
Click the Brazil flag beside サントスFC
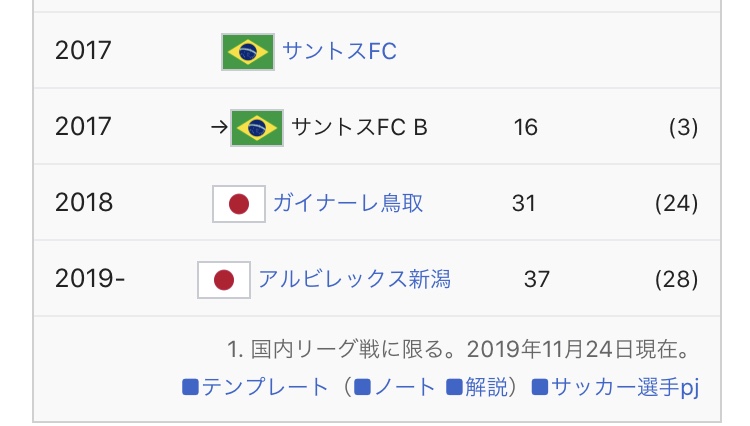point(247,51)
